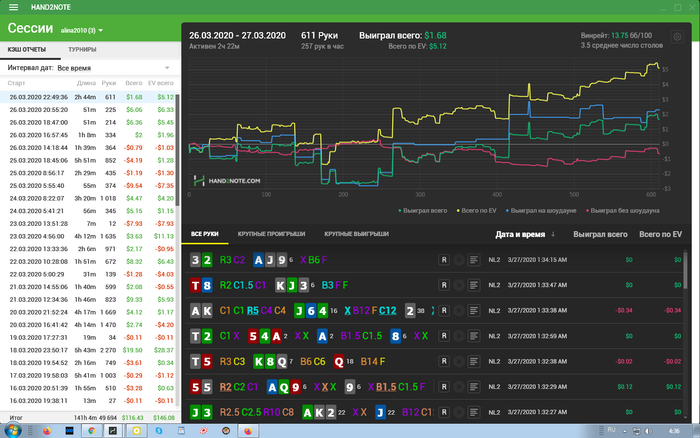
Task: Switch to the 'КЭШ ОТЧЕТЫ' tab
Action: (27, 50)
